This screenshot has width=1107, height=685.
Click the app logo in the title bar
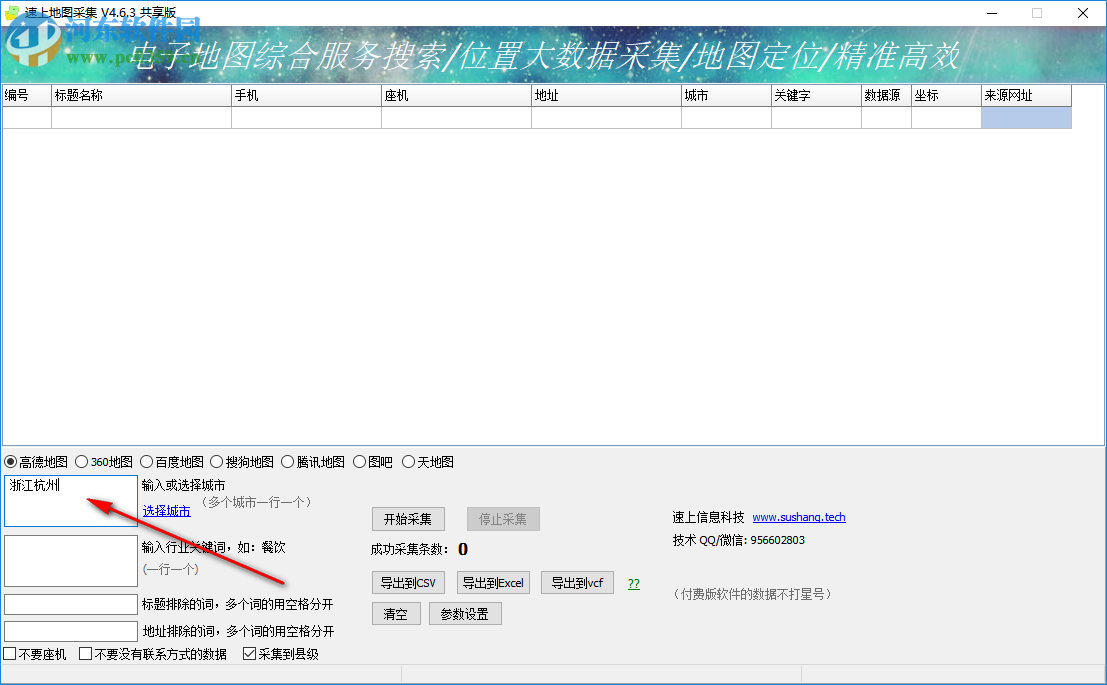12,13
